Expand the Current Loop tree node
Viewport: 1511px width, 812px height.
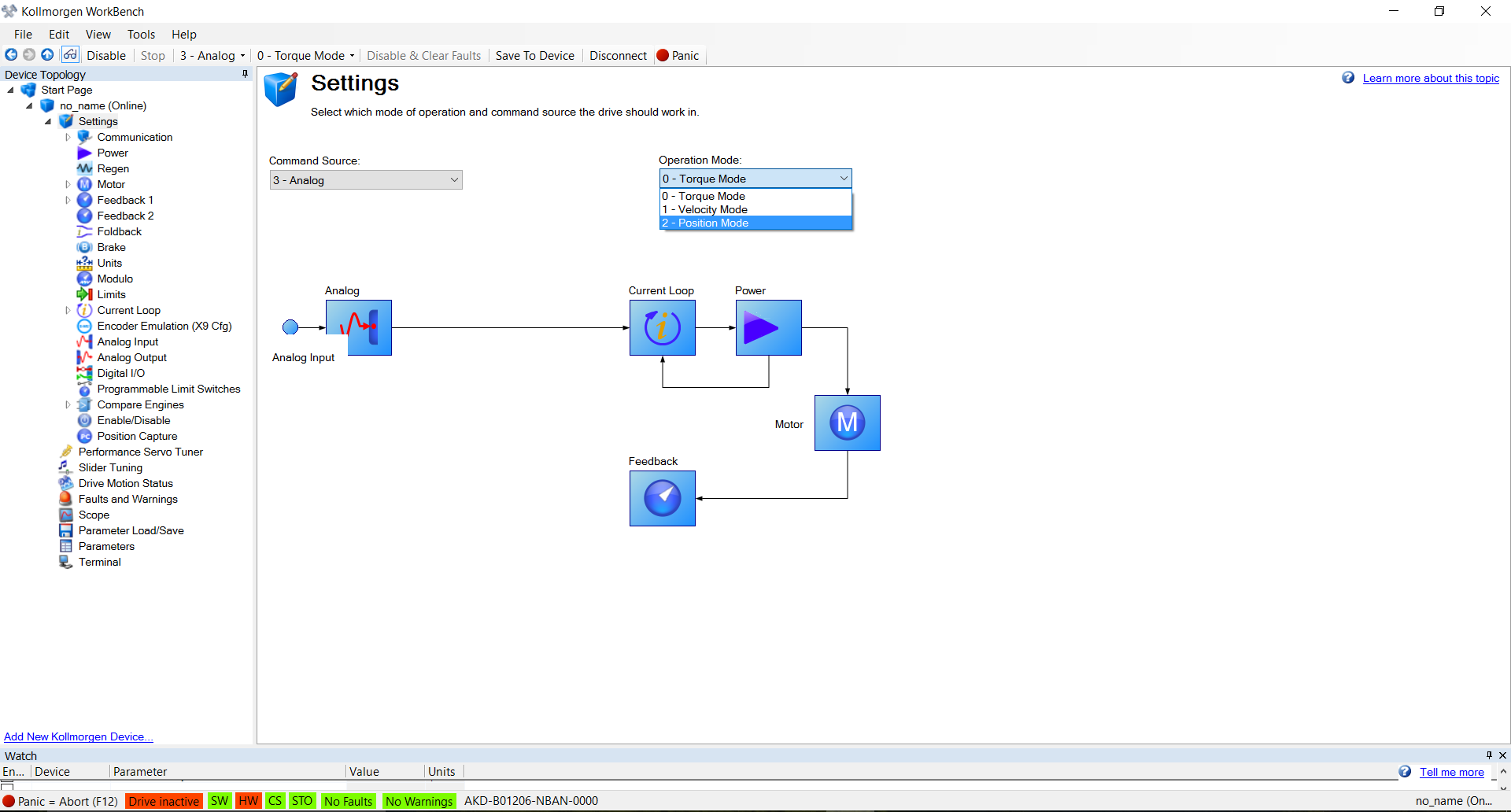[68, 310]
